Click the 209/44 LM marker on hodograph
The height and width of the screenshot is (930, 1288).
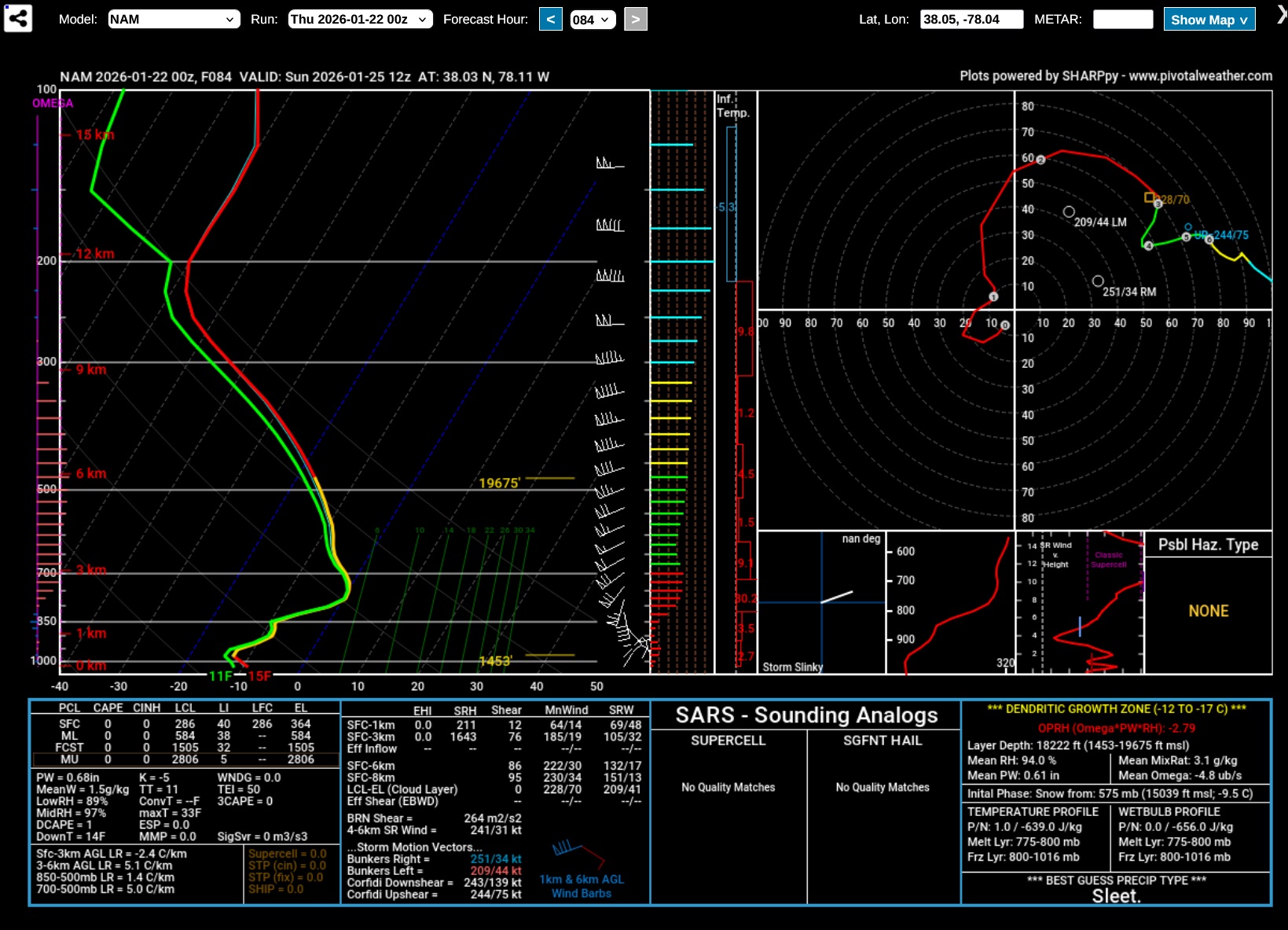tap(1069, 211)
